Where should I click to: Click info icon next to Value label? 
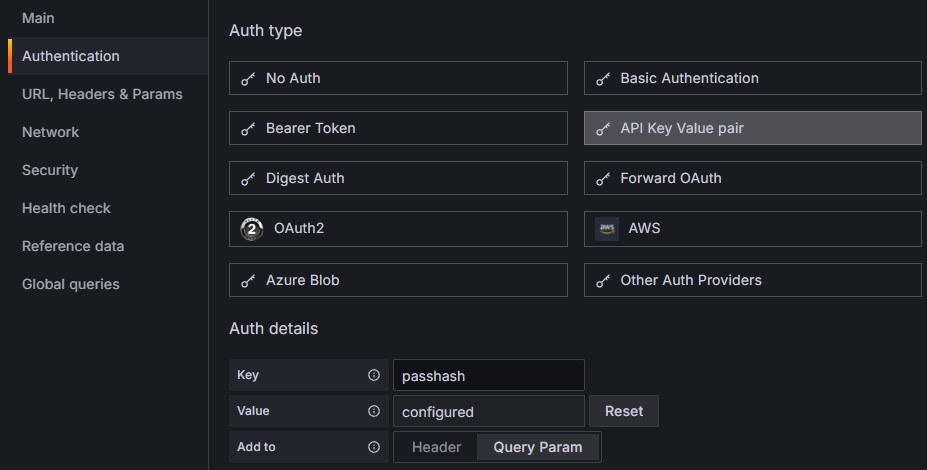(374, 411)
